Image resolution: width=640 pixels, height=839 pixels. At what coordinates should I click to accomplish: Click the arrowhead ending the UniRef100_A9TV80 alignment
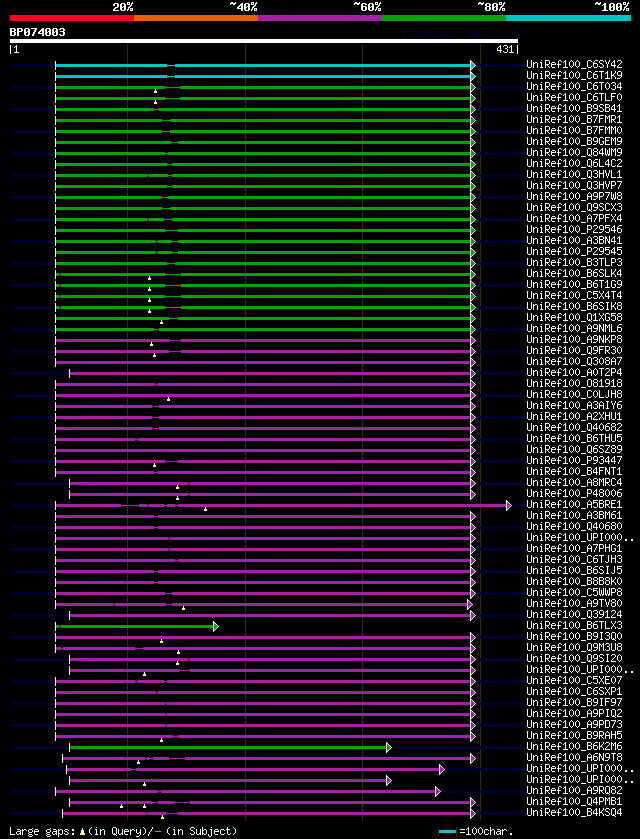tap(469, 604)
